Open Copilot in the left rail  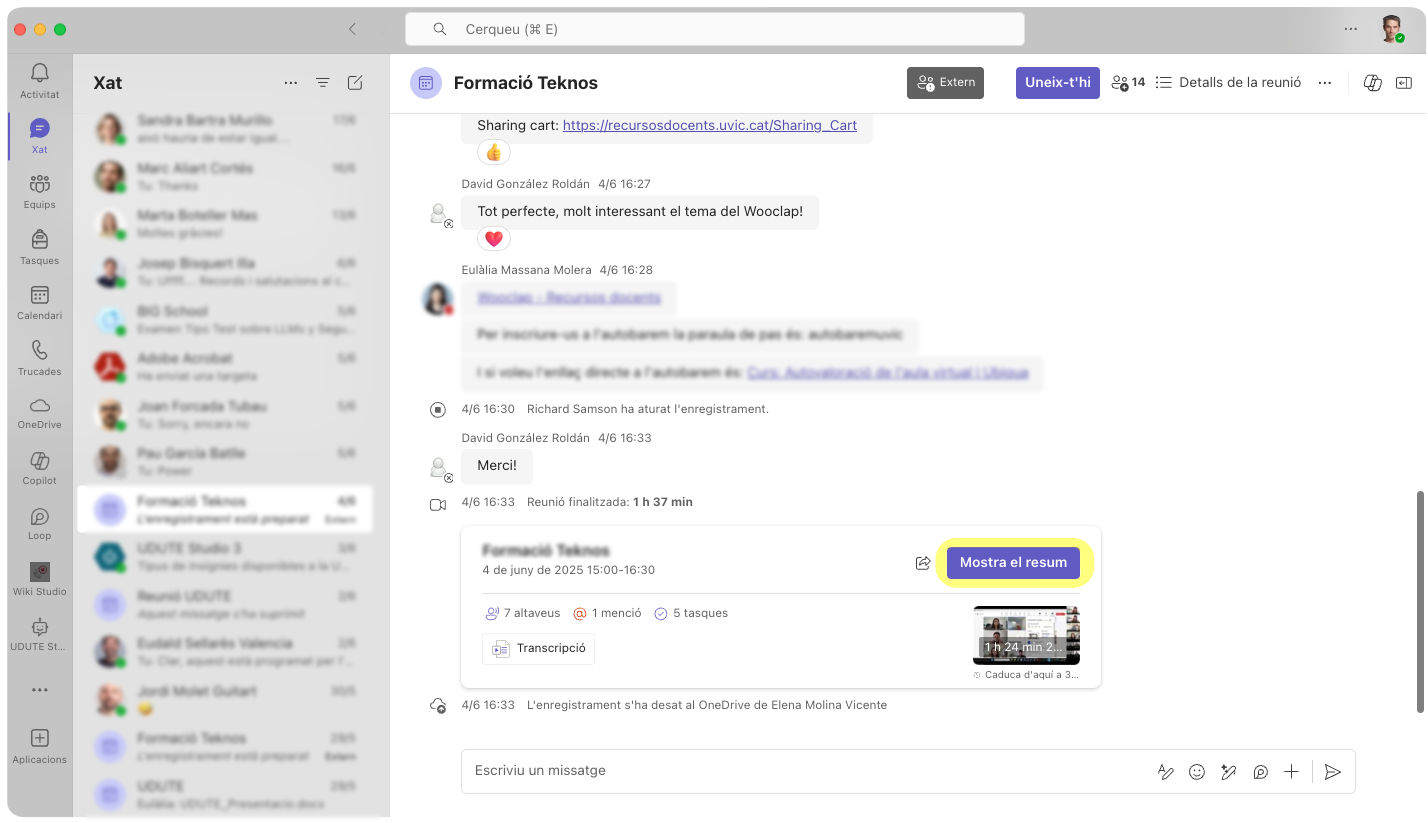coord(39,468)
